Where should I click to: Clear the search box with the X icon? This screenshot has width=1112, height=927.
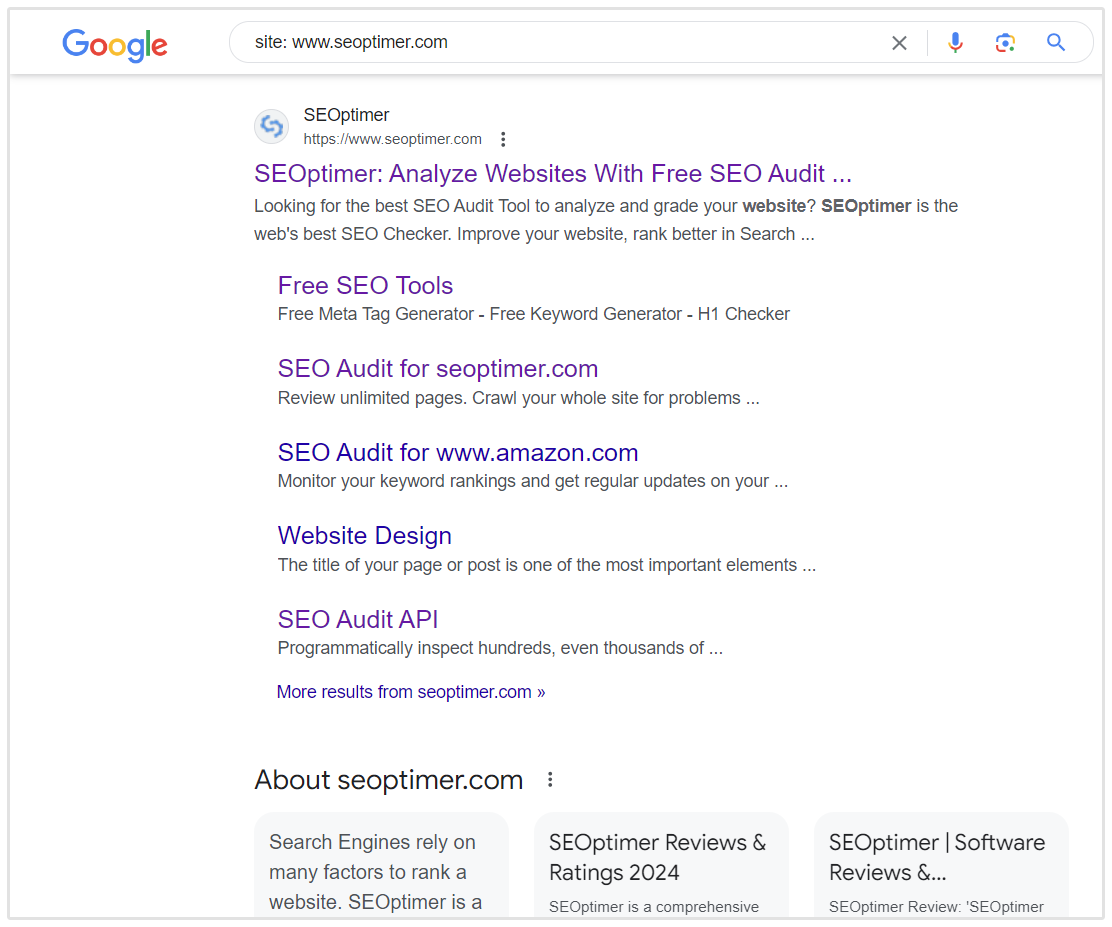[899, 43]
